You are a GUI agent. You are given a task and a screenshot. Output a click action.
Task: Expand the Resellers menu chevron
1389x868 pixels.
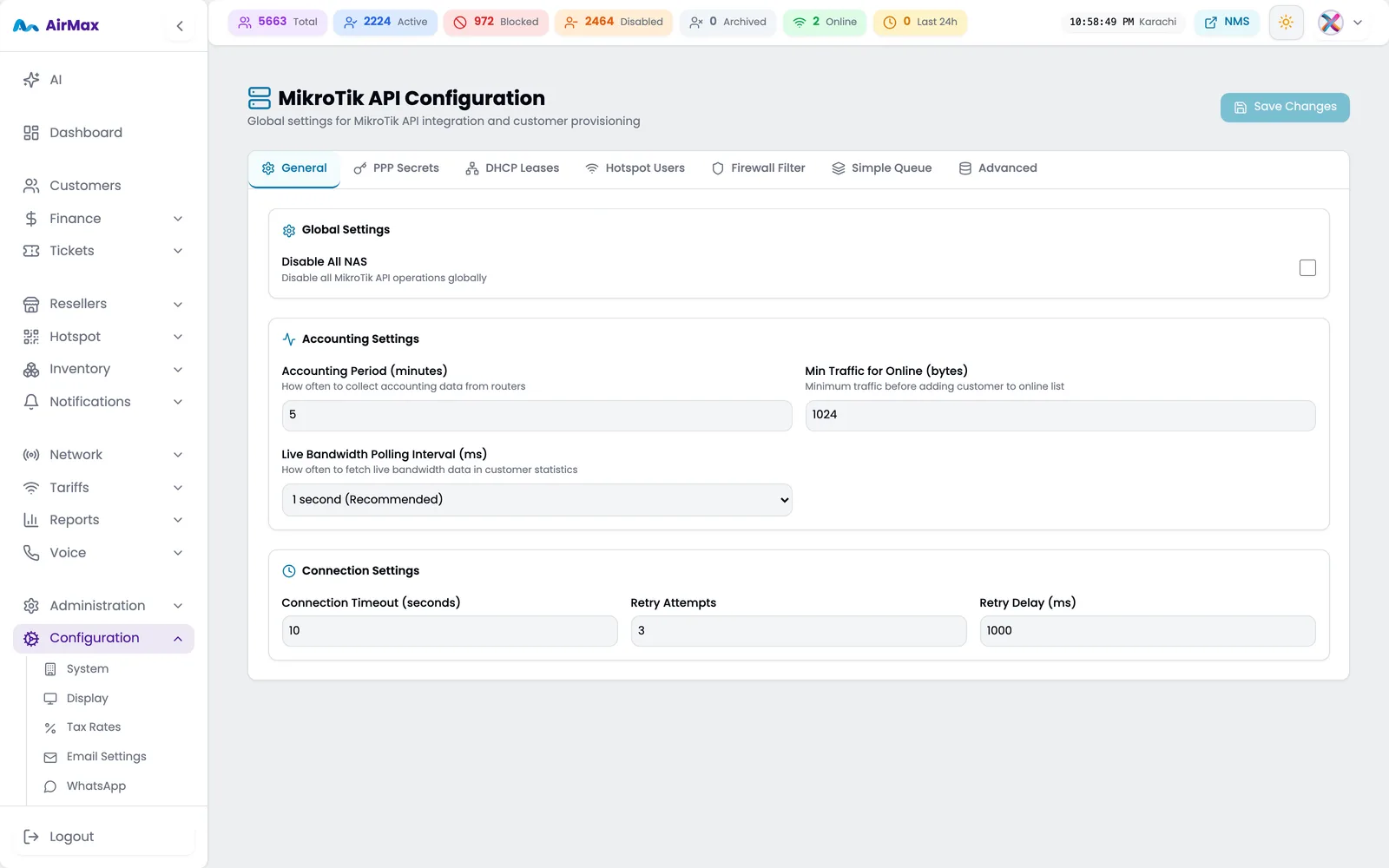[178, 304]
